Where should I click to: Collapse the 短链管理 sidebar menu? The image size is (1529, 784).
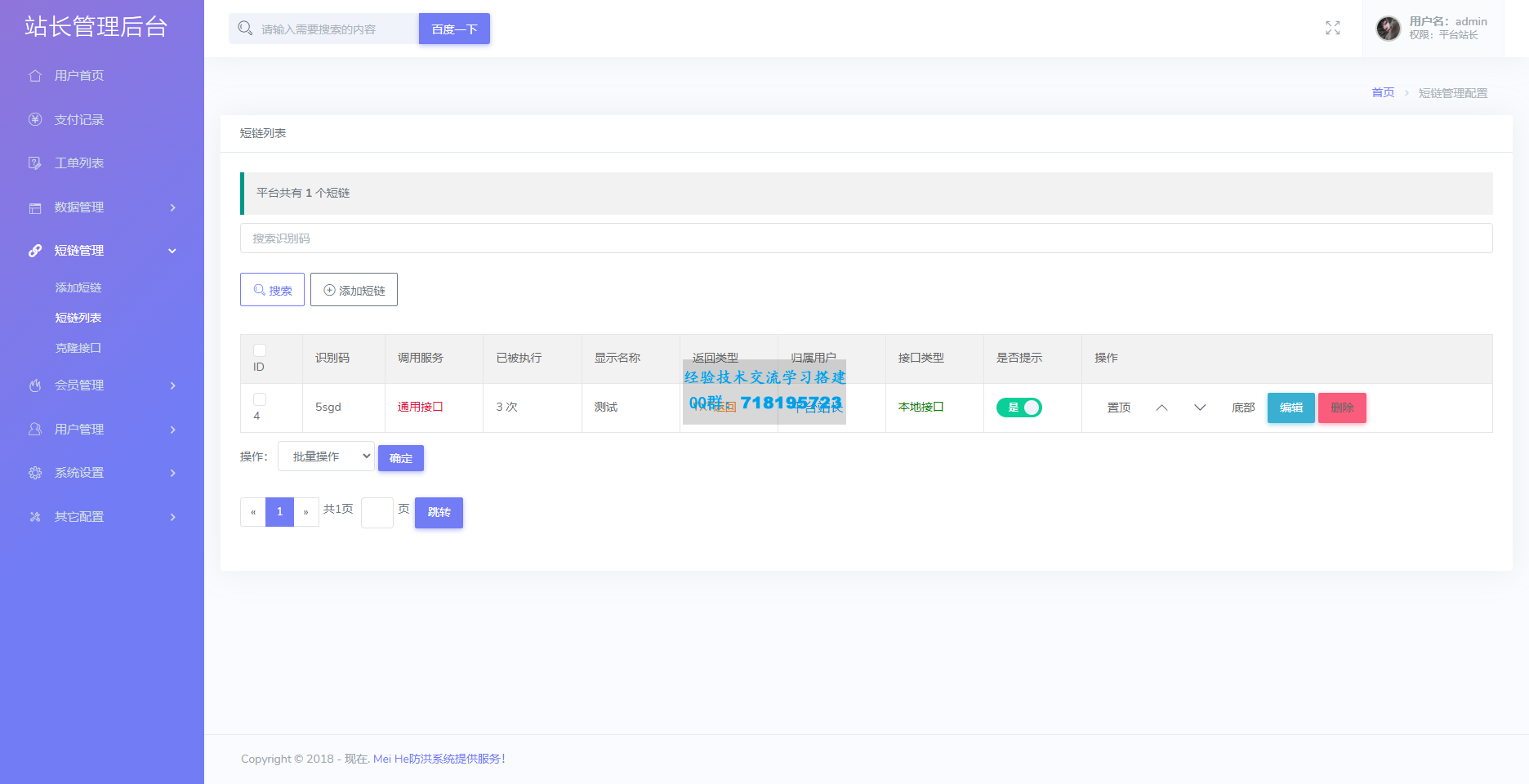pyautogui.click(x=102, y=251)
